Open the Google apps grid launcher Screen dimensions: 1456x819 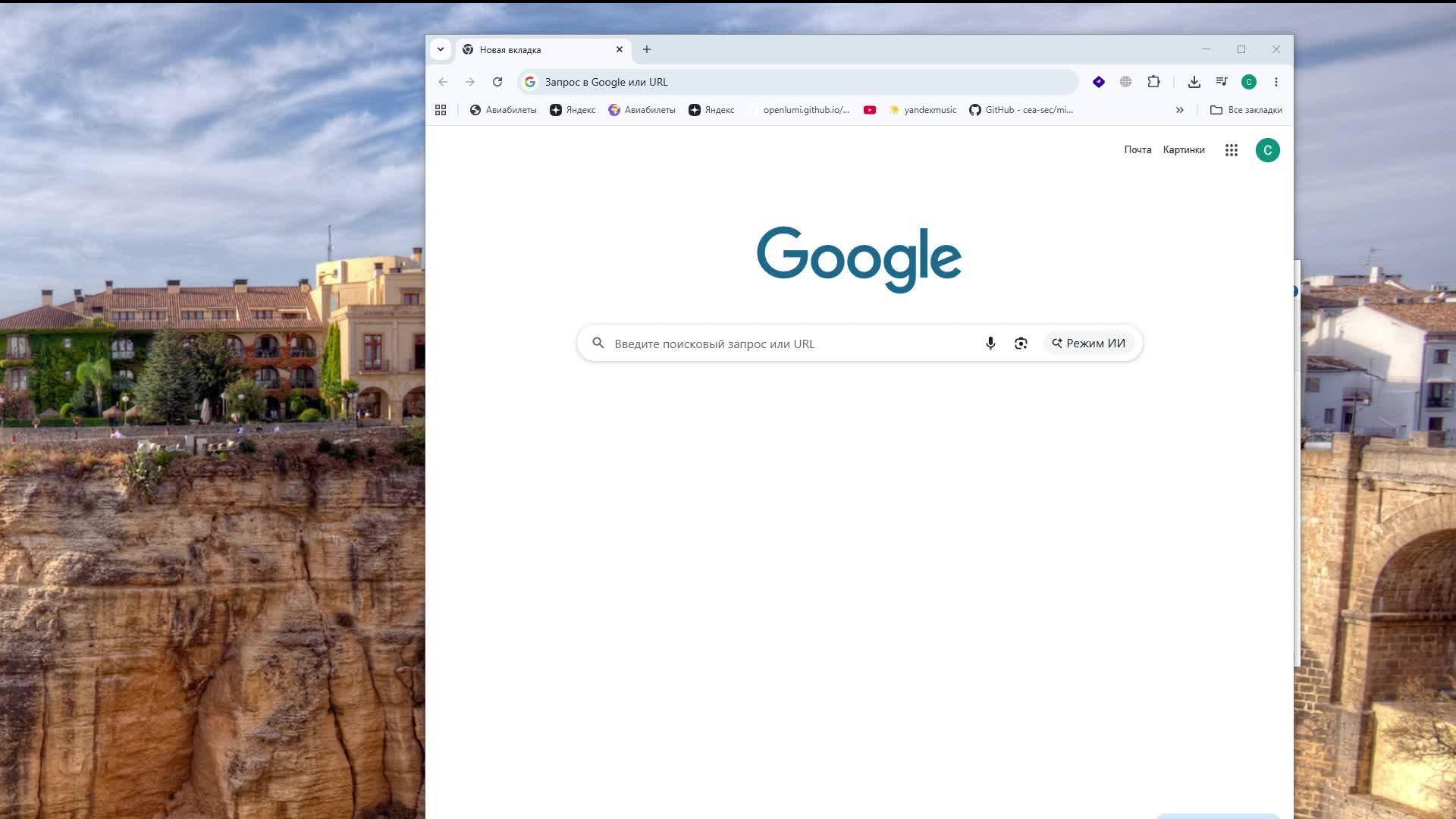pos(1232,150)
